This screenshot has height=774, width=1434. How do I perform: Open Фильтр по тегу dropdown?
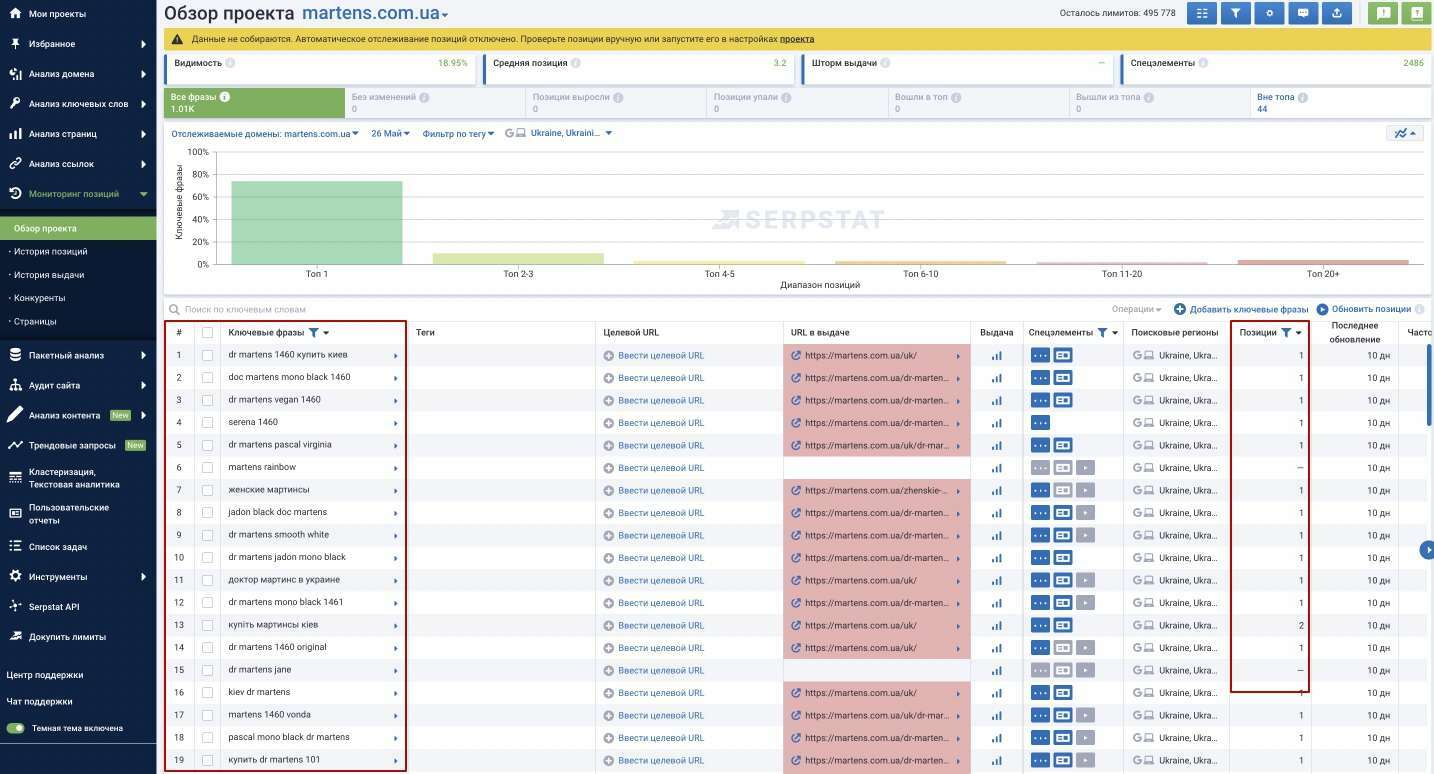[459, 134]
